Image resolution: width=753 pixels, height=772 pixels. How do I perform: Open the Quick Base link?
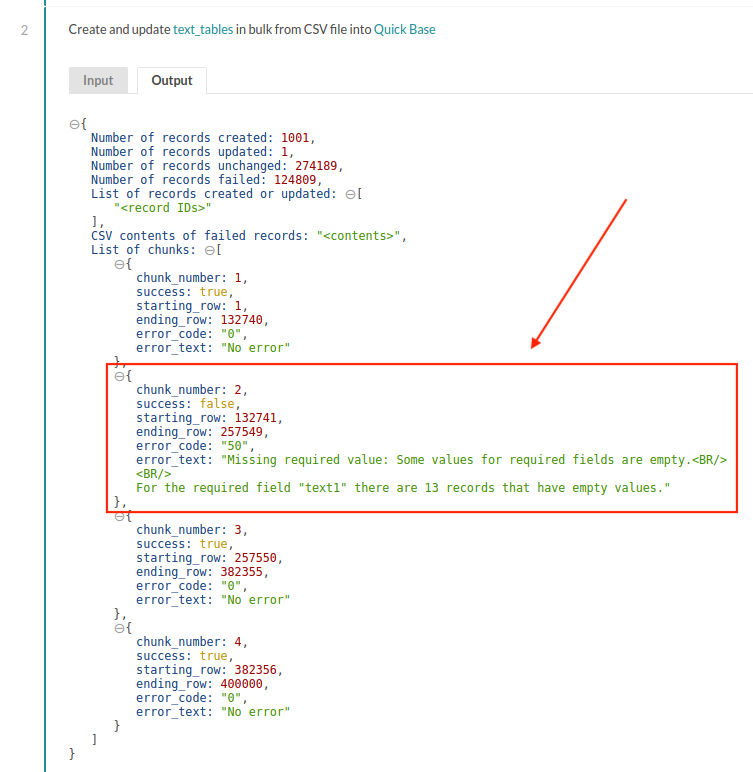point(405,29)
